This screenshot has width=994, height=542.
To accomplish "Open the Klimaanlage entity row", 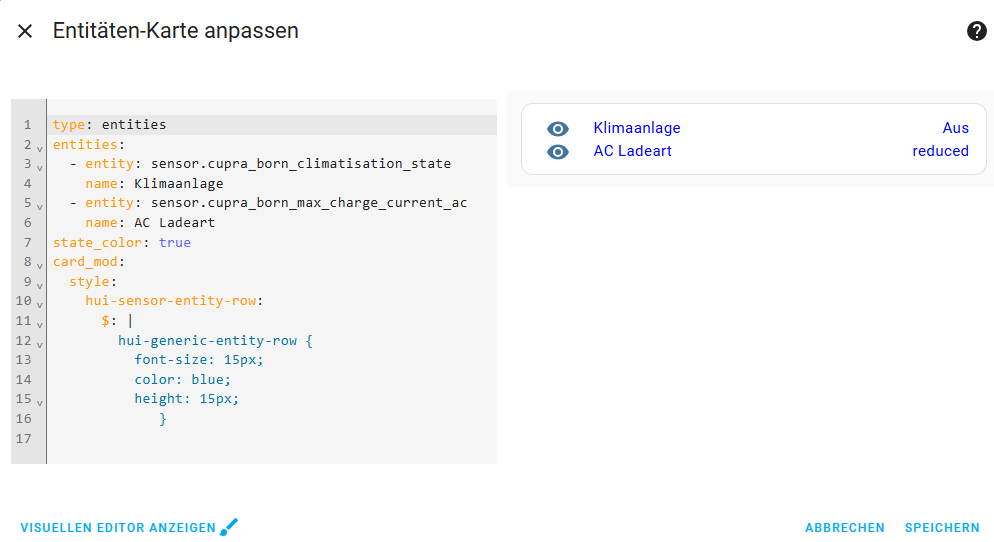I will [637, 128].
